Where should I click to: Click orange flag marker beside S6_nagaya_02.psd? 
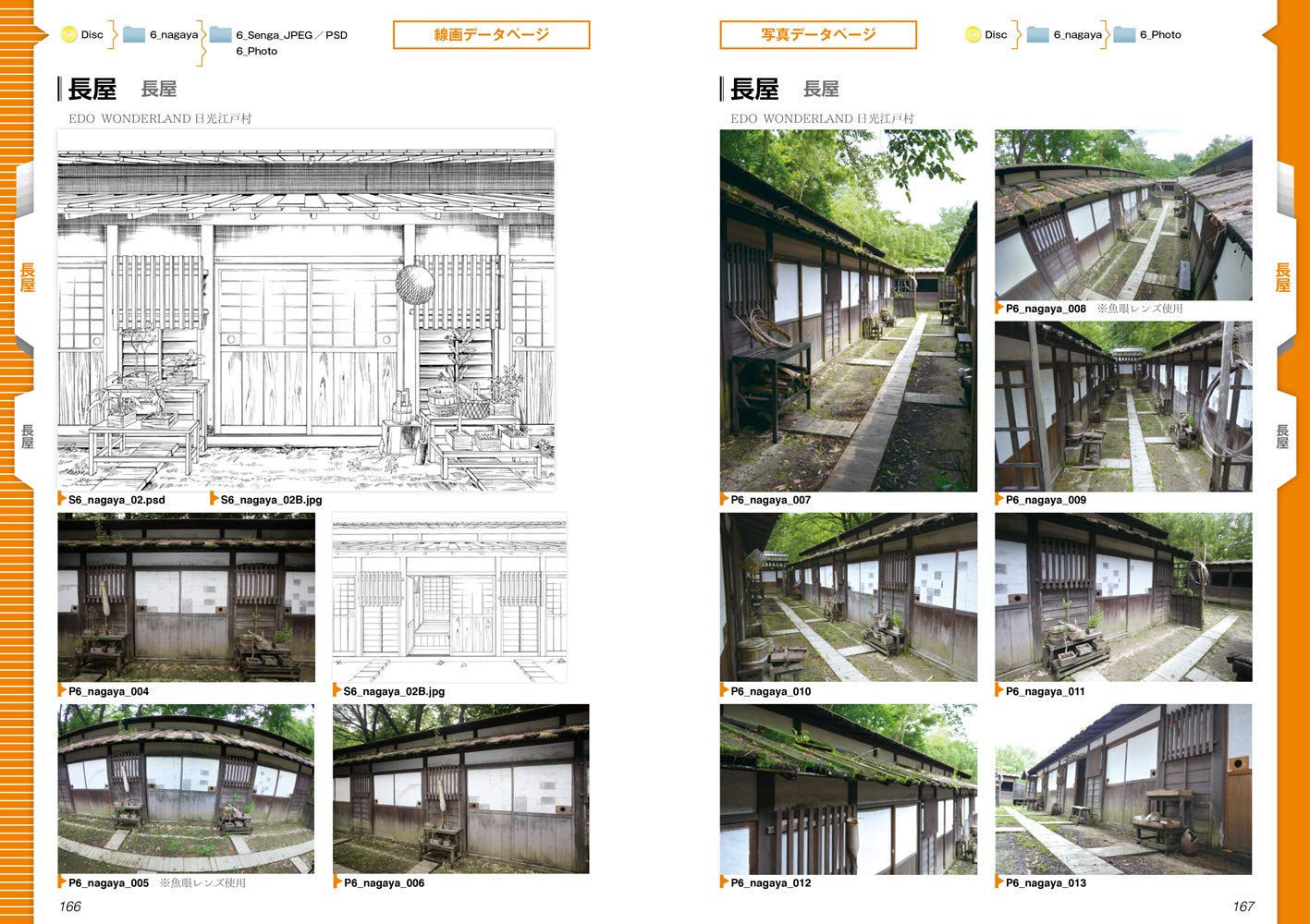coord(62,499)
